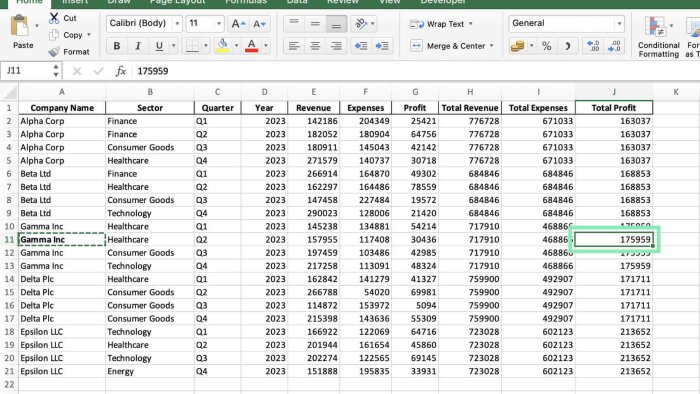Screen dimensions: 700x394
Task: Open the General number format dropdown
Action: click(620, 24)
